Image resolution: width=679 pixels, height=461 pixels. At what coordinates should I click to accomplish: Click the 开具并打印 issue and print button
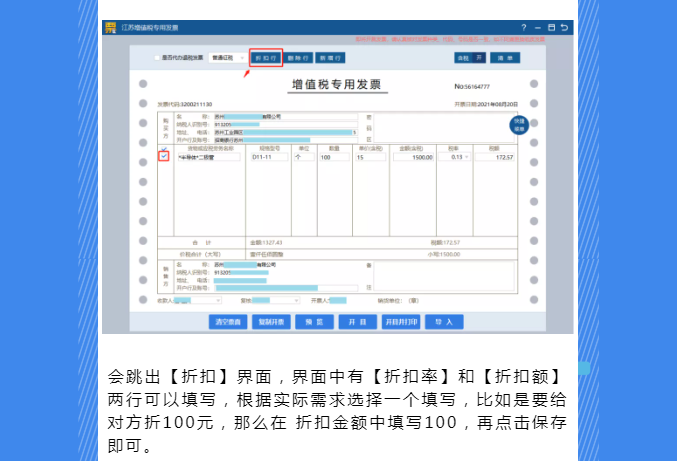[x=401, y=322]
